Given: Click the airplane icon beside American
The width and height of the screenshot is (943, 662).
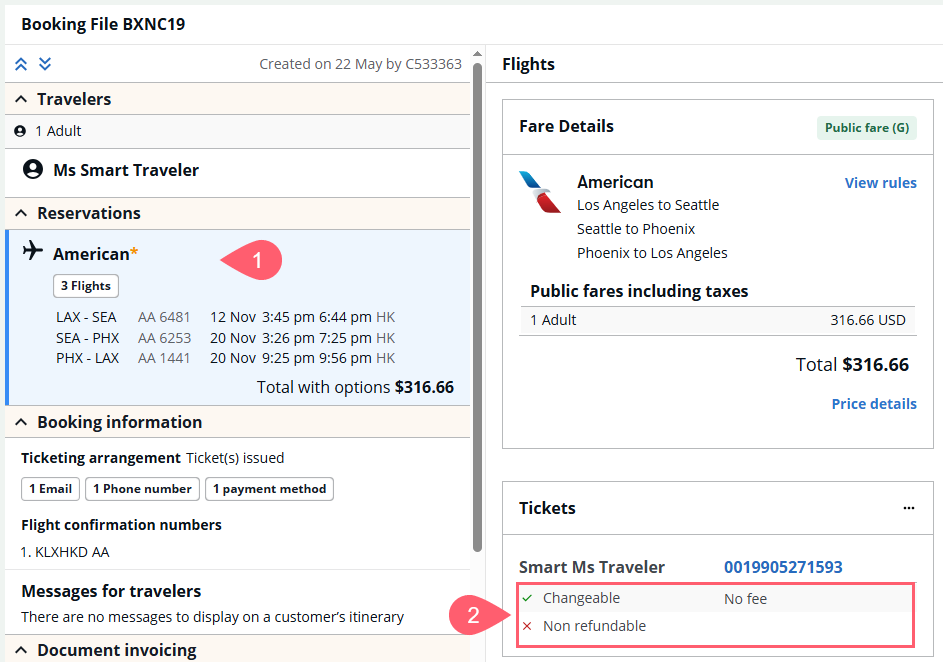Looking at the screenshot, I should pos(32,250).
